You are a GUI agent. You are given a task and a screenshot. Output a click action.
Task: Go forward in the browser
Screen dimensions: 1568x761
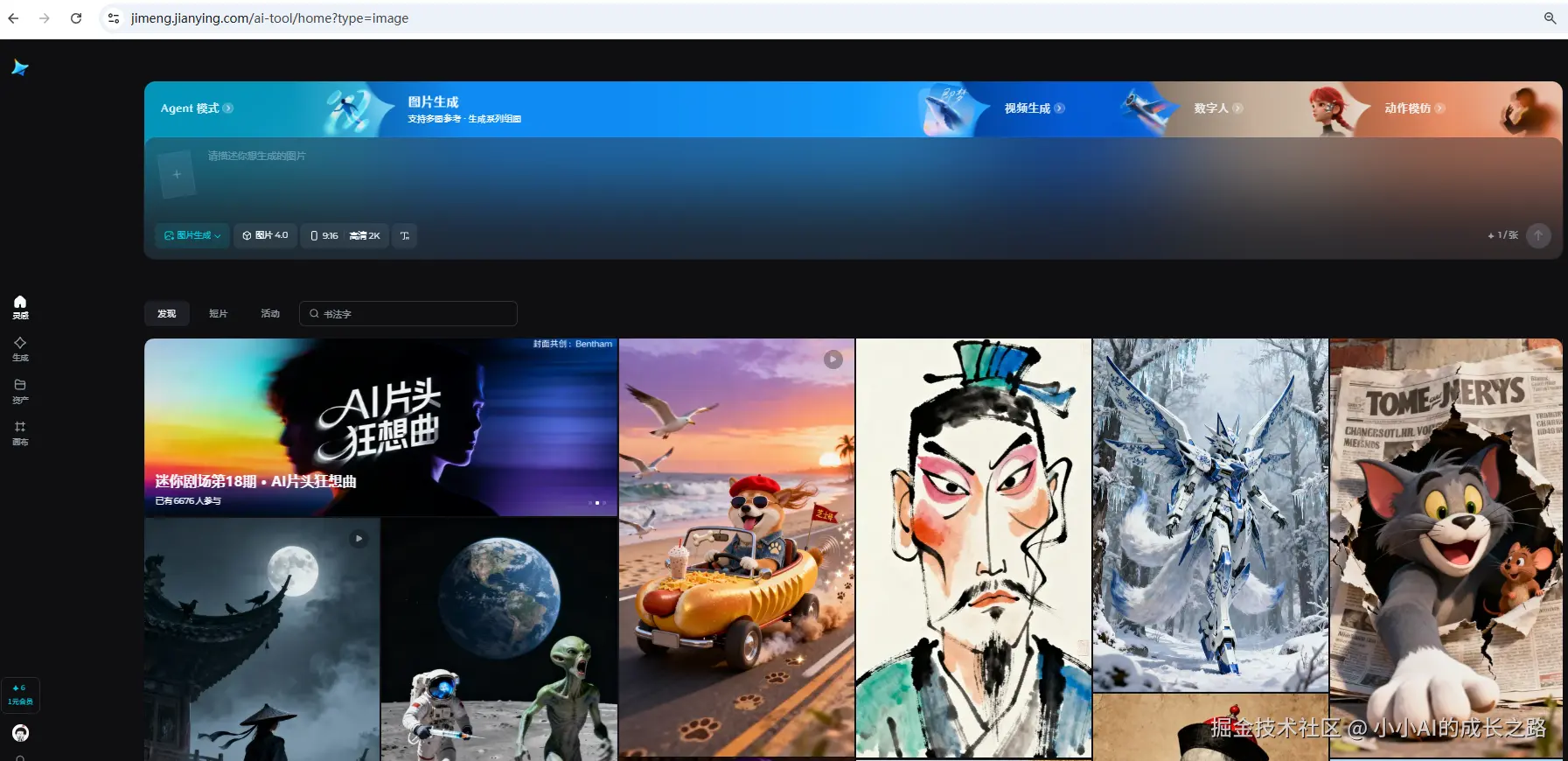click(x=45, y=17)
